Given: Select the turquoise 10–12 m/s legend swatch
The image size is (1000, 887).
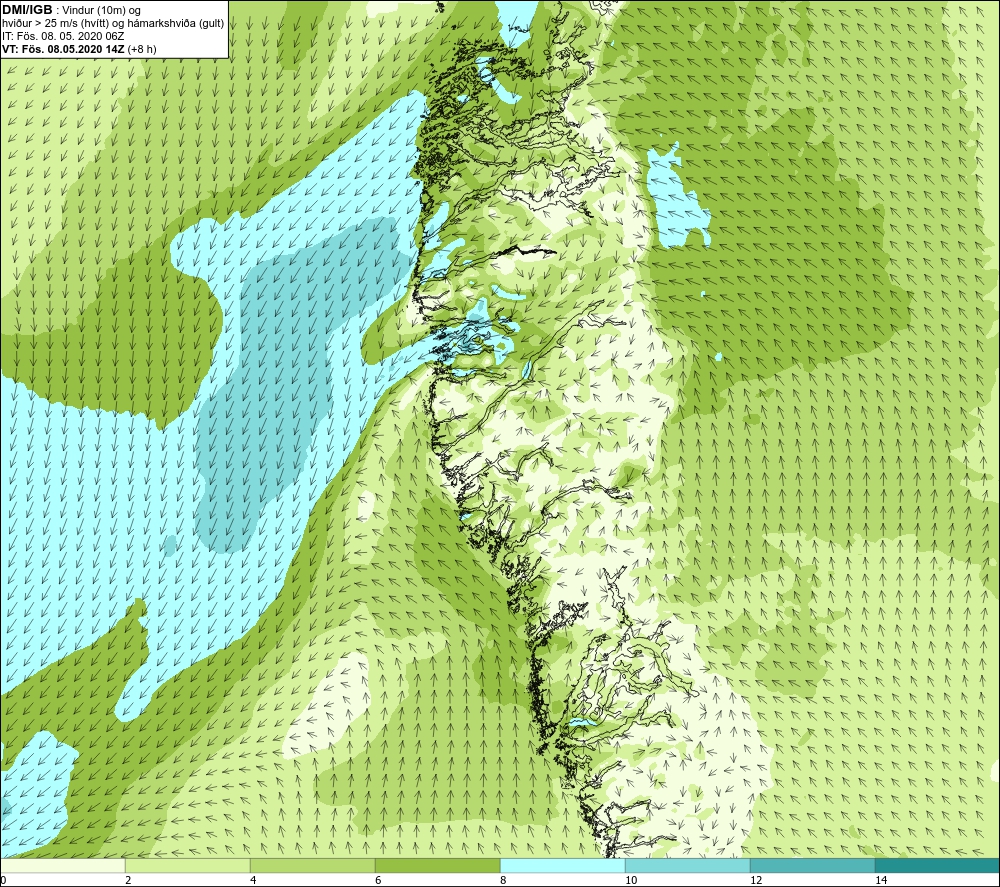Looking at the screenshot, I should click(x=688, y=865).
